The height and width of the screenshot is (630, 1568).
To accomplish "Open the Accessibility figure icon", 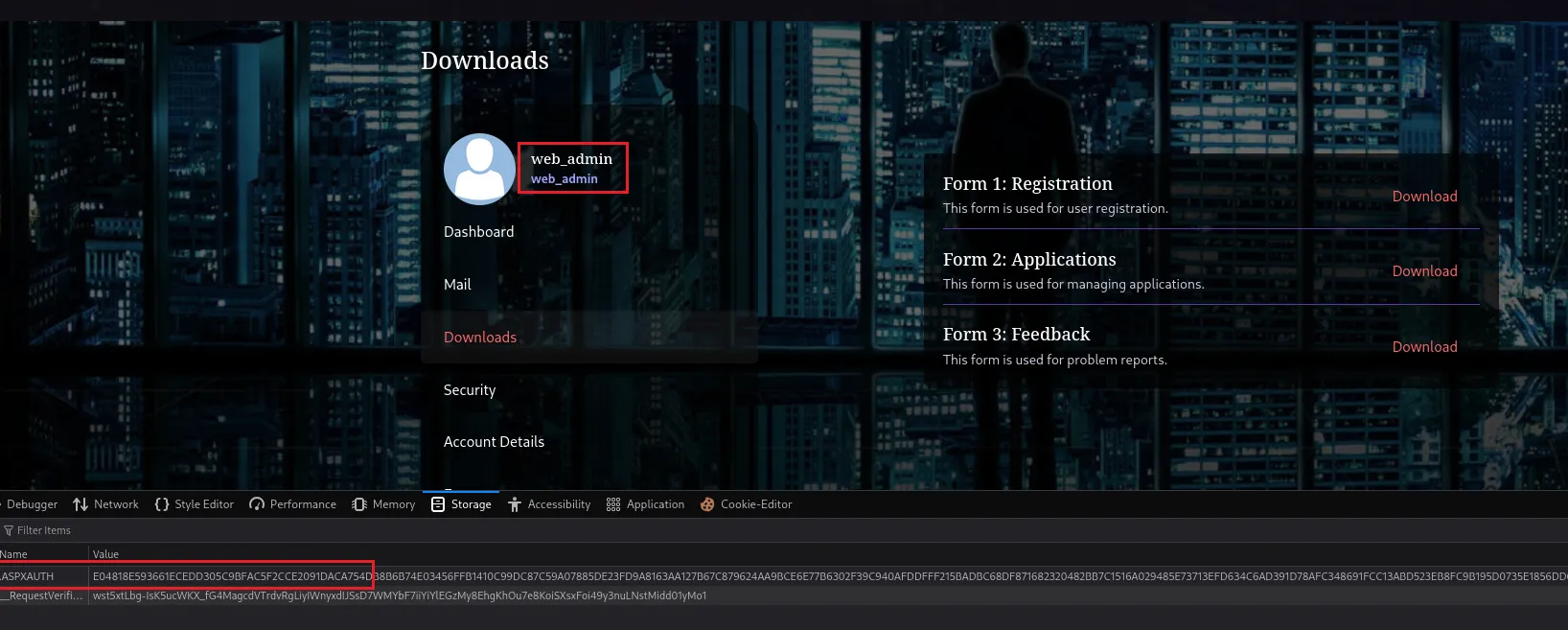I will click(x=515, y=504).
